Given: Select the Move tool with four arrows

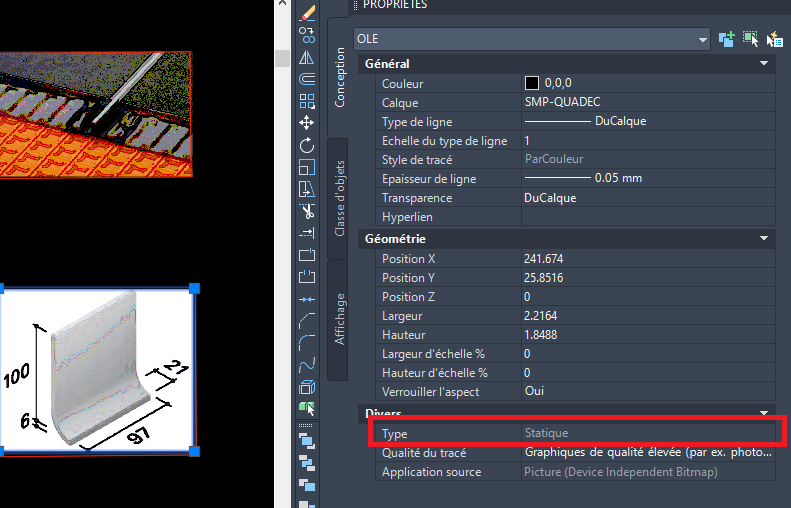Looking at the screenshot, I should click(307, 123).
